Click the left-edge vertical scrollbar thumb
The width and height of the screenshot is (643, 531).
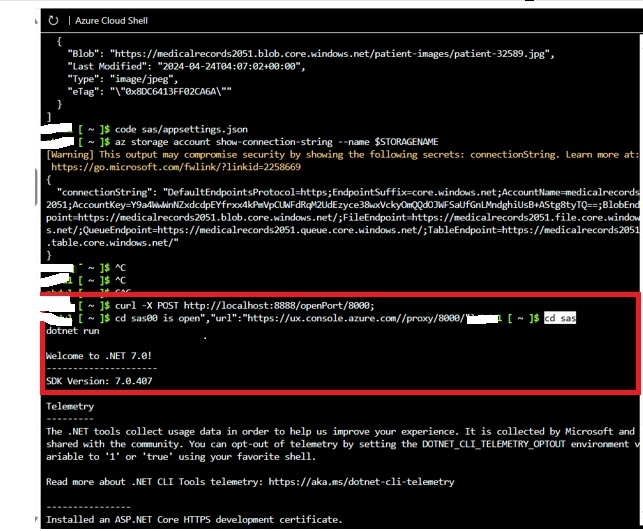click(x=36, y=188)
